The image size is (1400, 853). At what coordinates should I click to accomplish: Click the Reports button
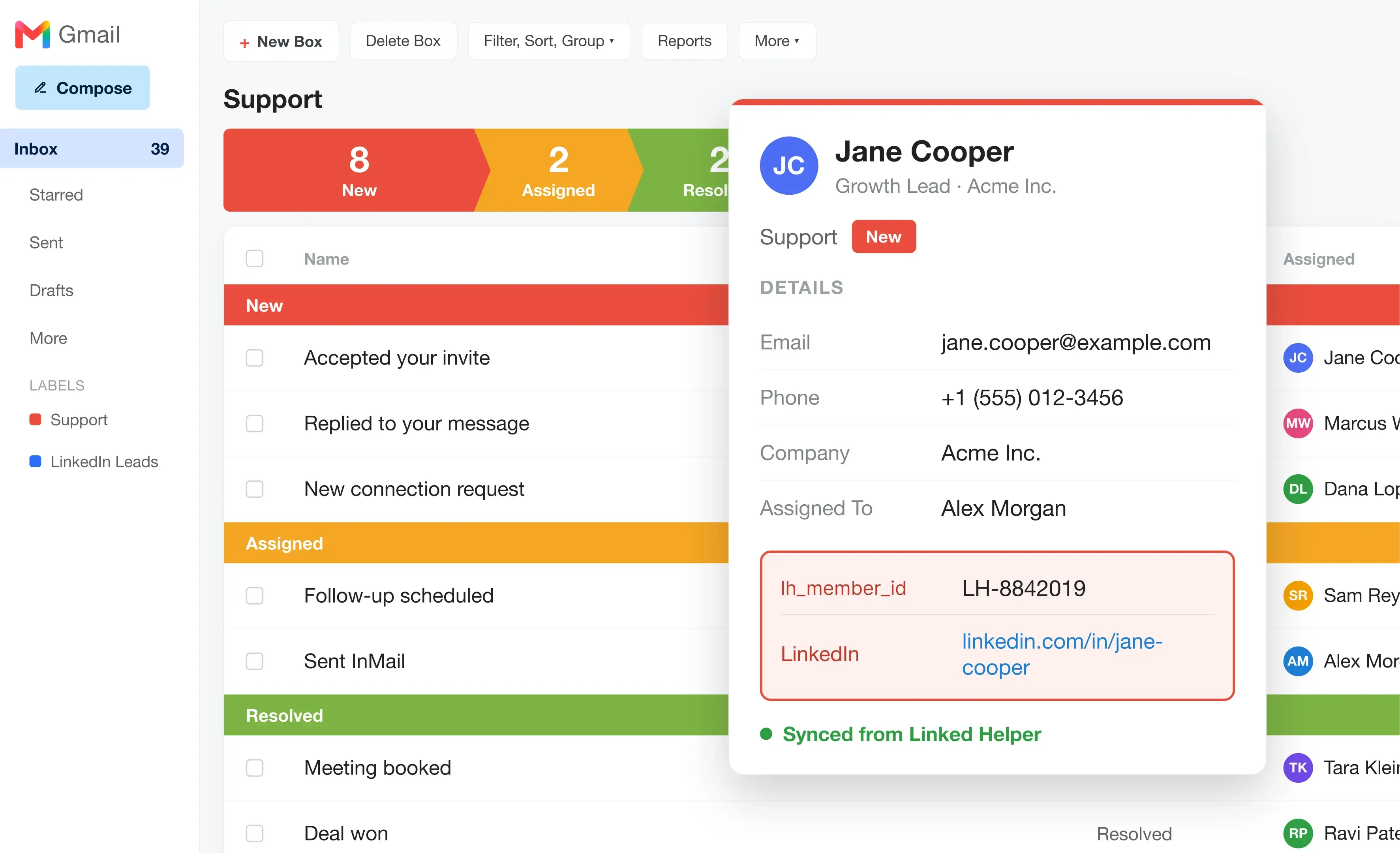[x=685, y=41]
